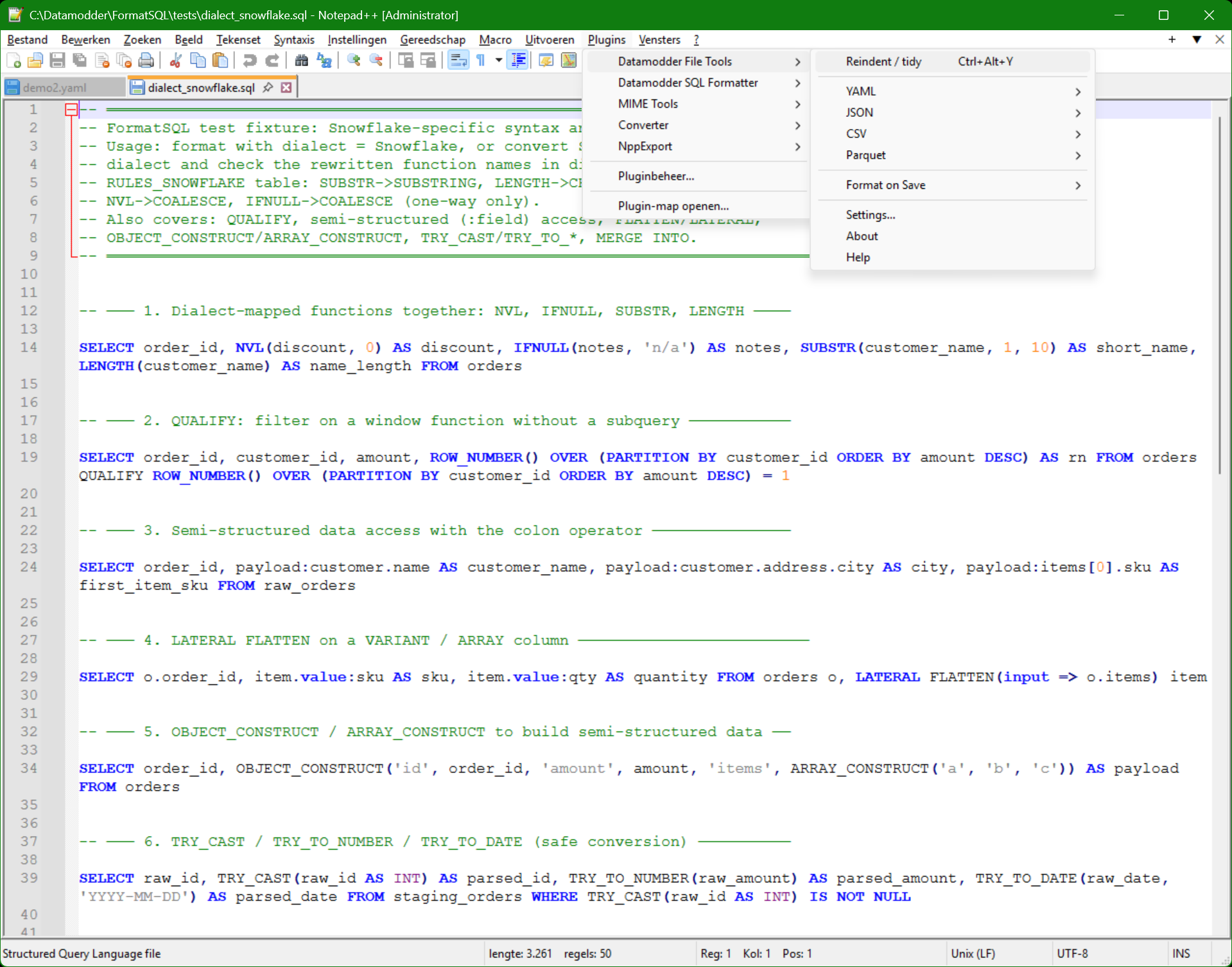Click Unix (LF) line ending in status bar
Screen dimensions: 1232x967
click(x=973, y=954)
